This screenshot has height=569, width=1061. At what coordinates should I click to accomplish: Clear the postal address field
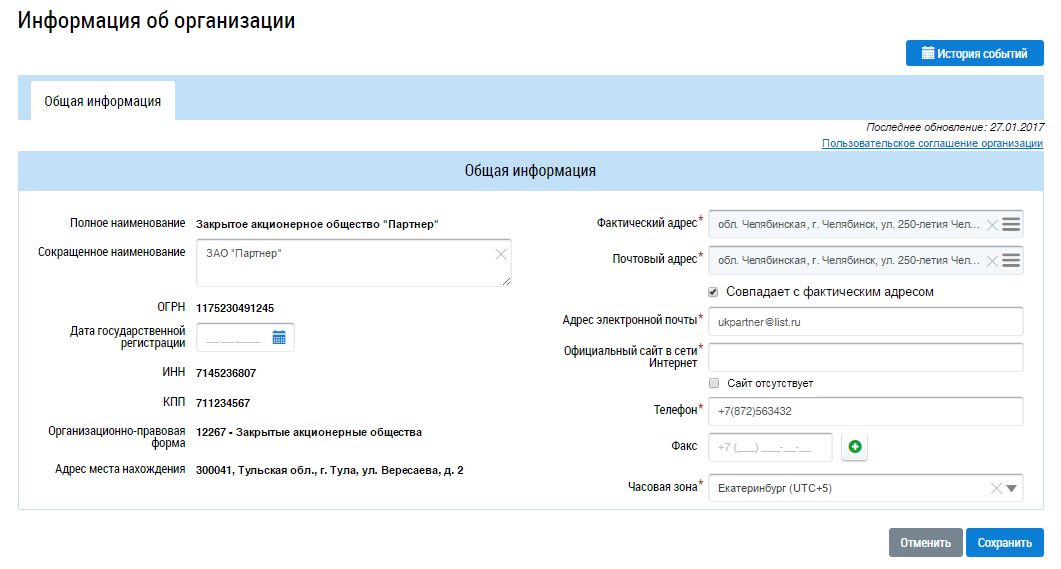tap(992, 260)
